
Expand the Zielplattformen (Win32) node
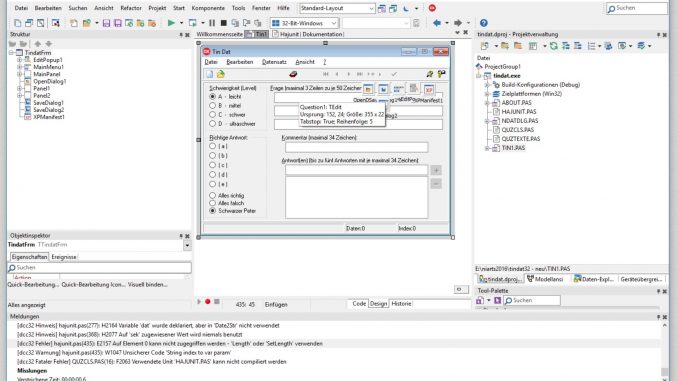click(487, 94)
